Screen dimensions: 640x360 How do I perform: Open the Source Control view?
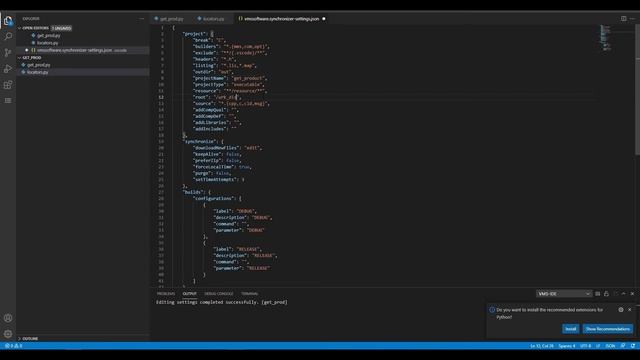pyautogui.click(x=8, y=53)
